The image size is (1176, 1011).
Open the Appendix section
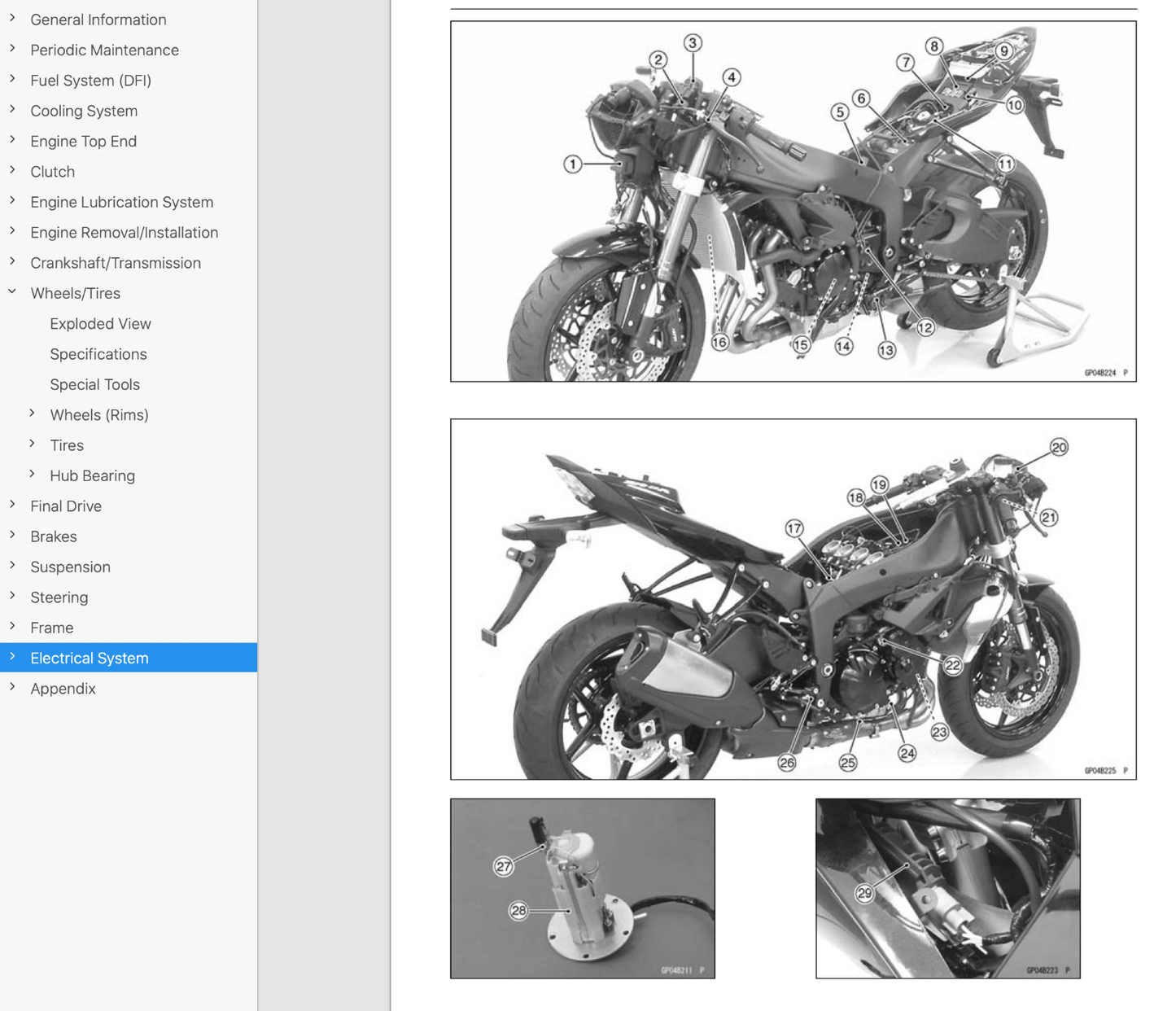[x=63, y=689]
